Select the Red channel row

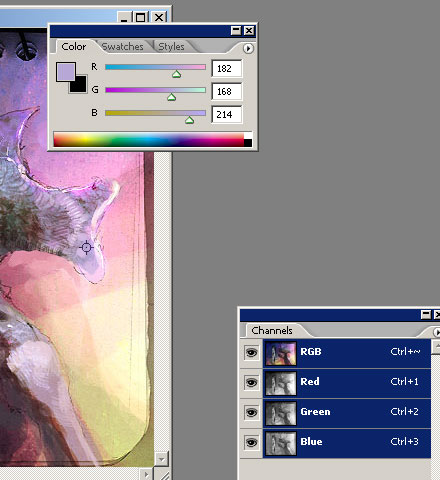347,383
